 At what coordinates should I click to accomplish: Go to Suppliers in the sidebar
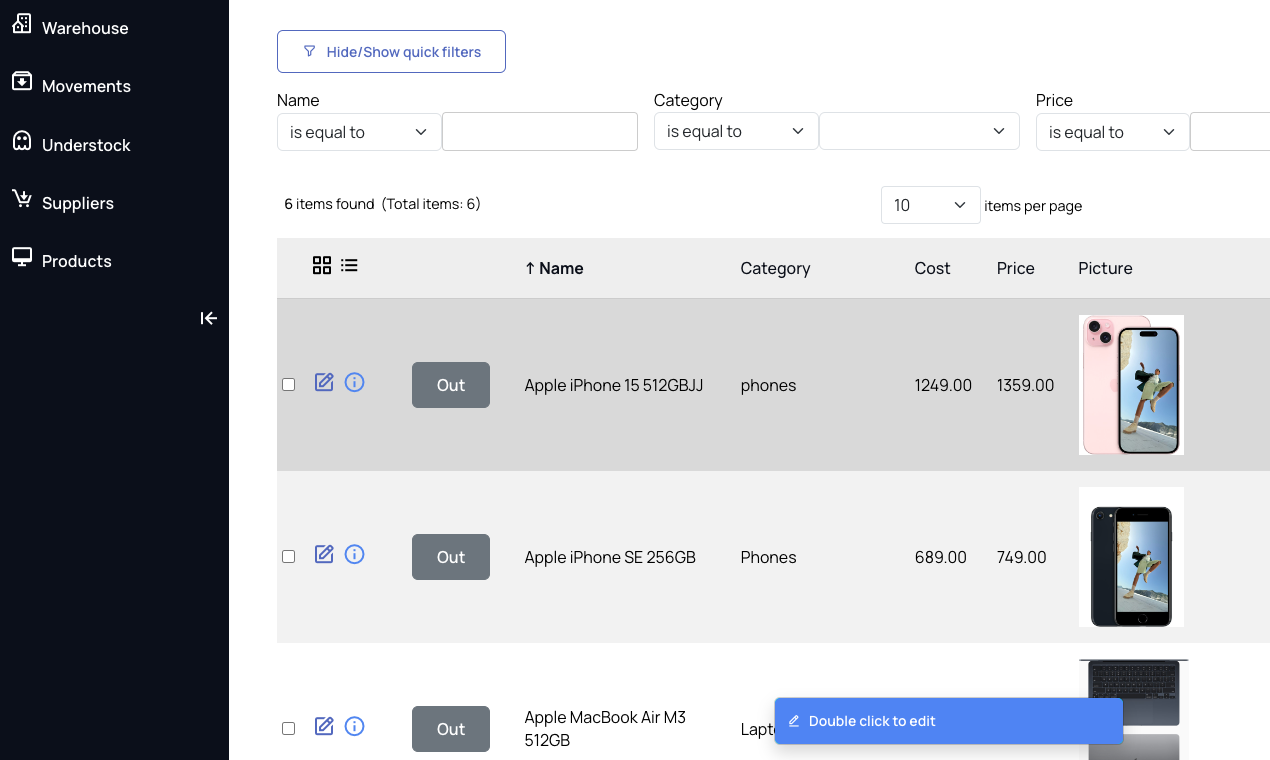(x=77, y=203)
